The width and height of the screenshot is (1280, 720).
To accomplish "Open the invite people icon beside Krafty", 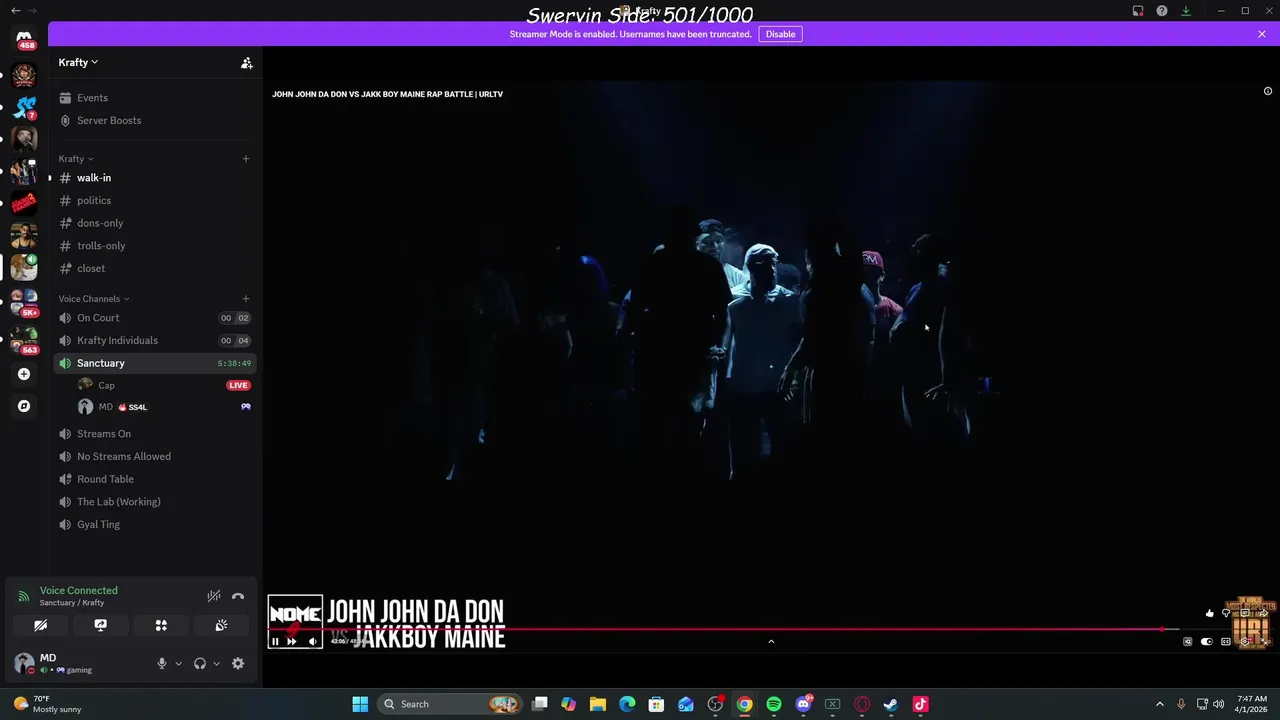I will pyautogui.click(x=246, y=63).
